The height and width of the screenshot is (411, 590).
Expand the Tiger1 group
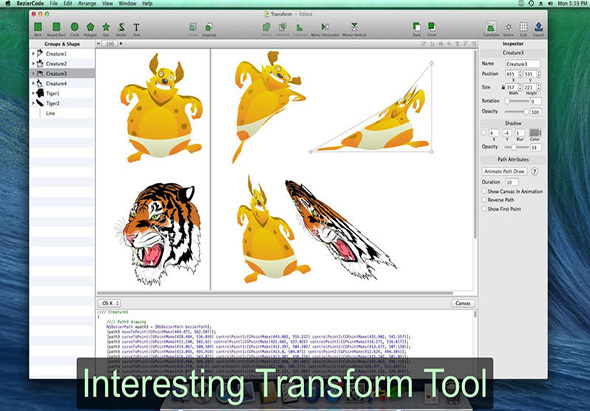click(x=33, y=93)
